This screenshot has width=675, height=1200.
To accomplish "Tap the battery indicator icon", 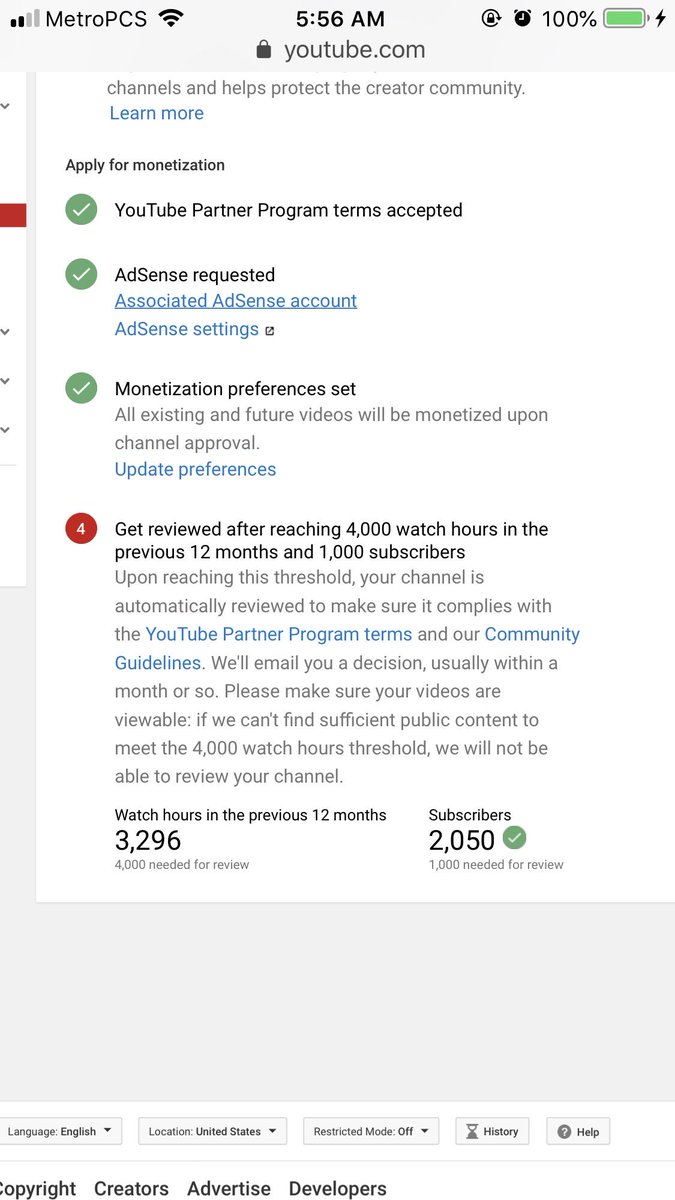I will (x=626, y=18).
